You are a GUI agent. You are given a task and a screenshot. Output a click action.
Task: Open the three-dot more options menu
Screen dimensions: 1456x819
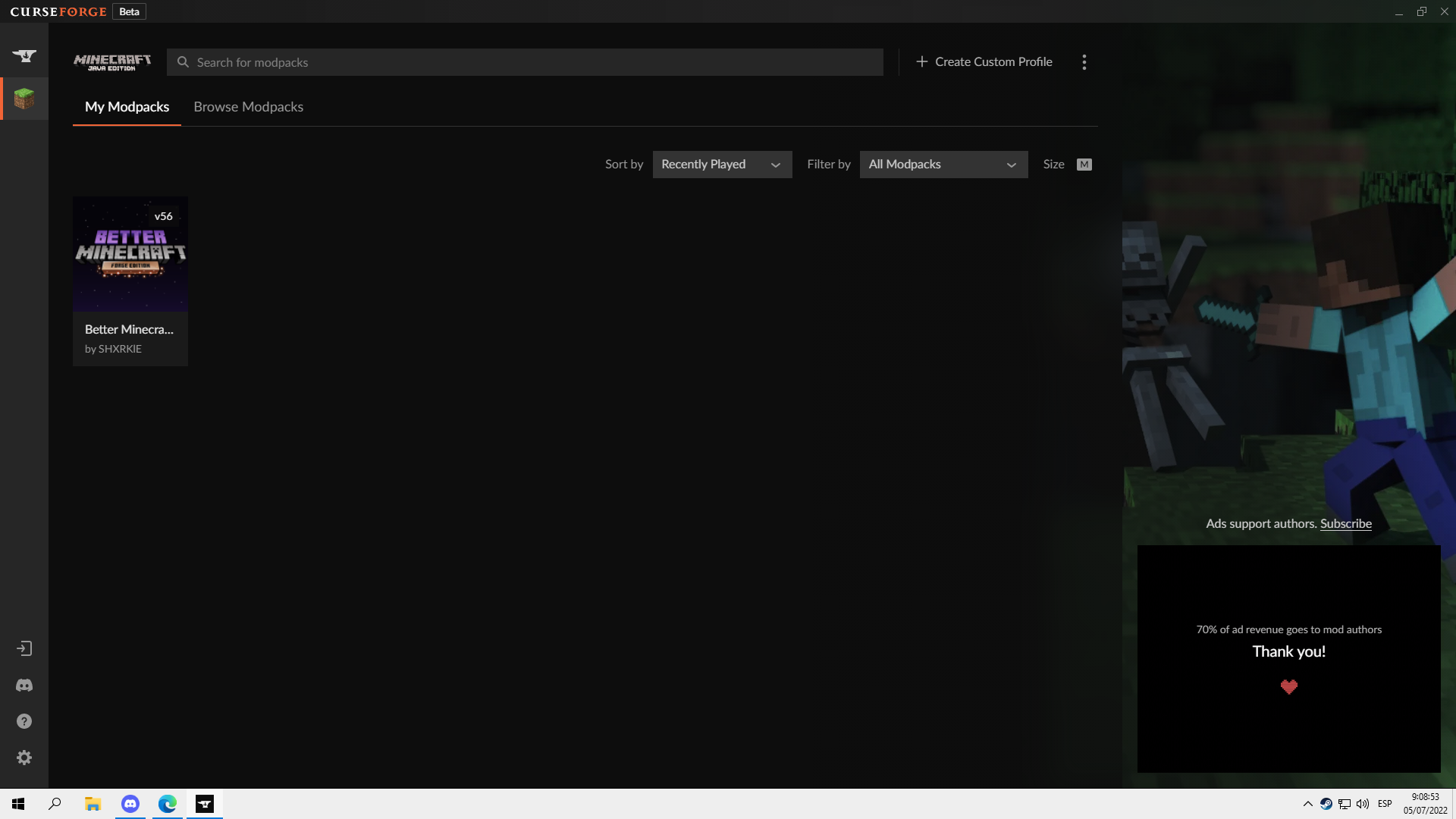[1084, 62]
